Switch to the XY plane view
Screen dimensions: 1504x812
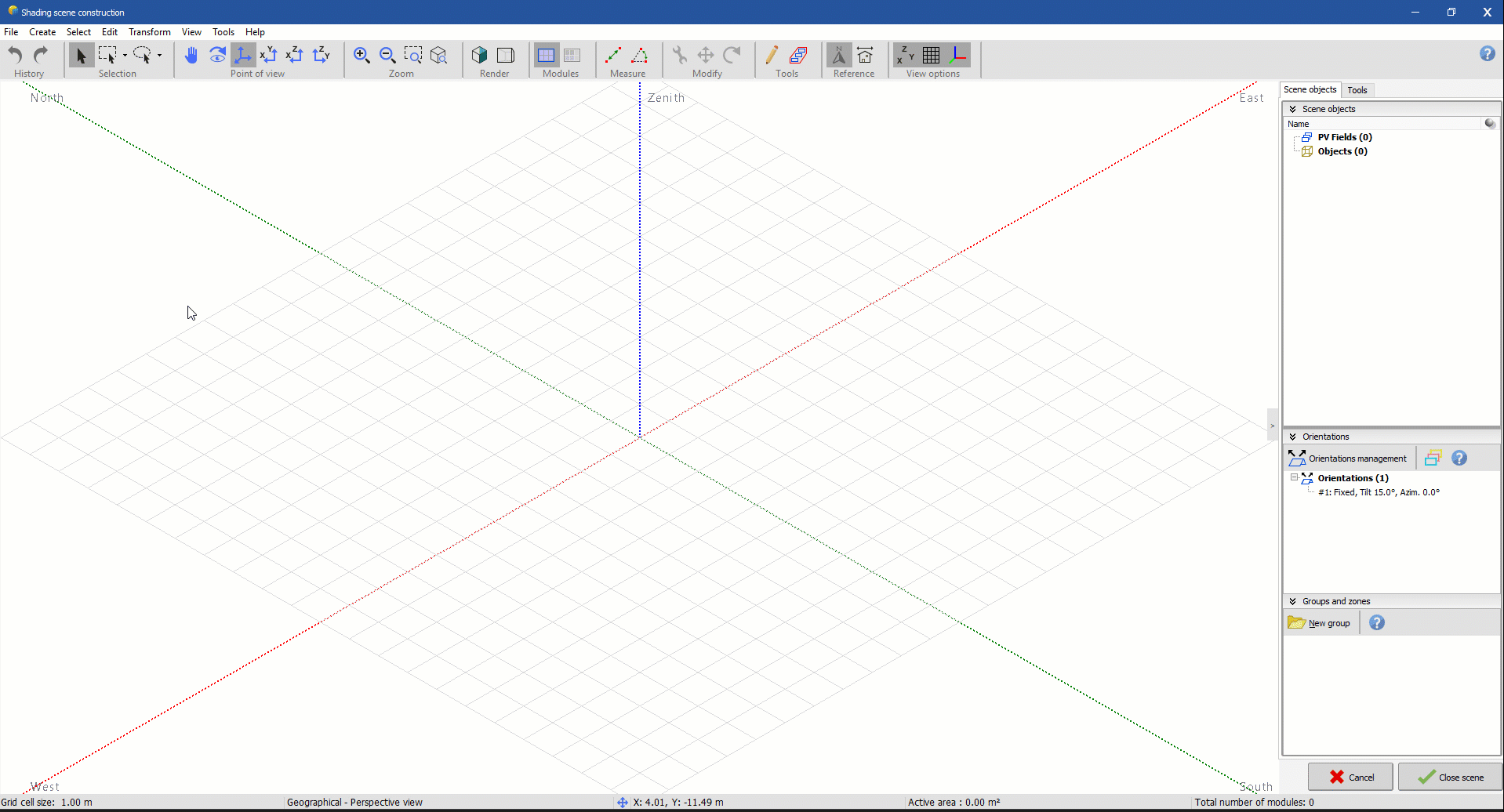pos(269,55)
